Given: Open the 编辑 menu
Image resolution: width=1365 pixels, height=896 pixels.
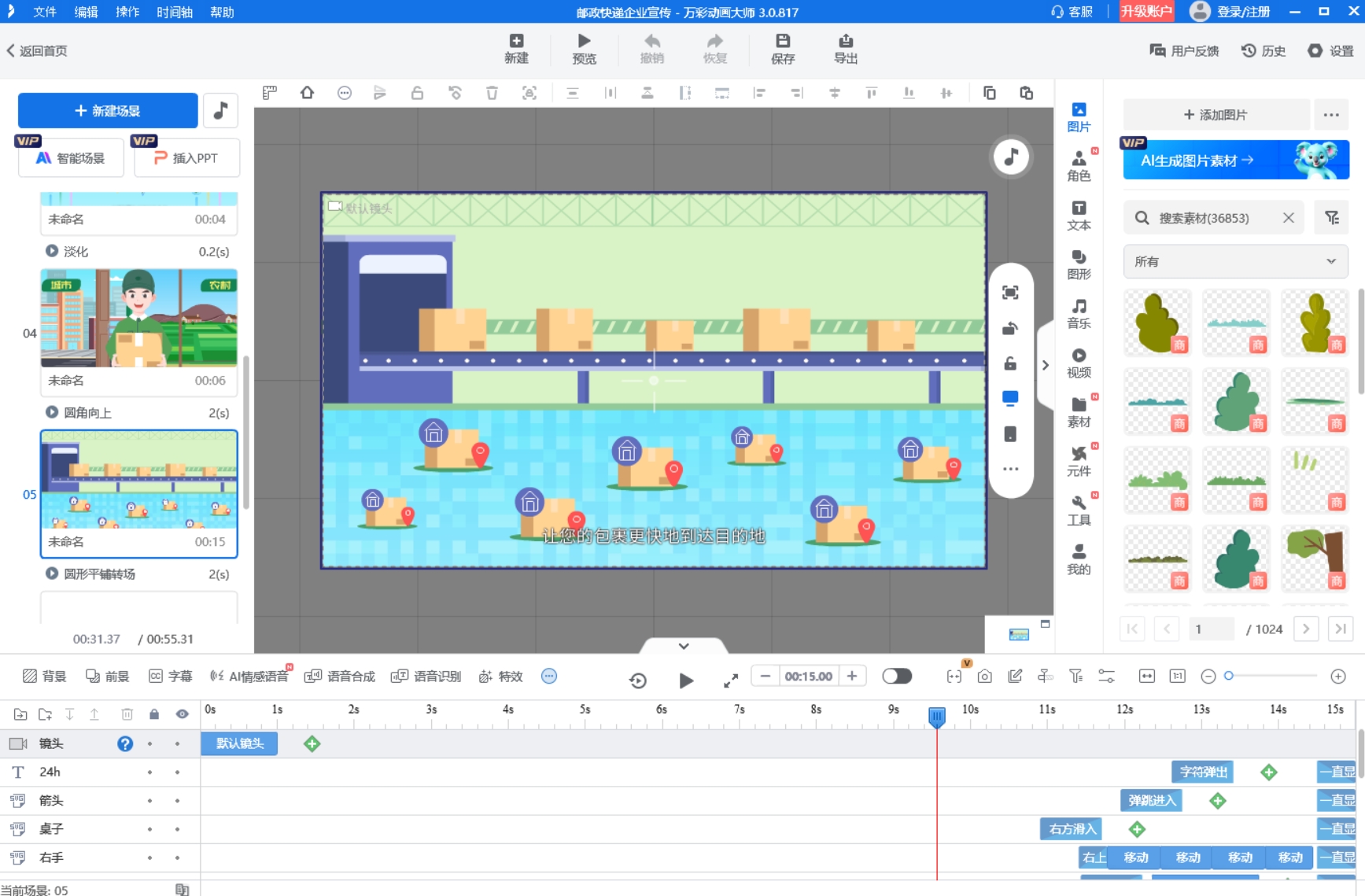Looking at the screenshot, I should (x=87, y=12).
